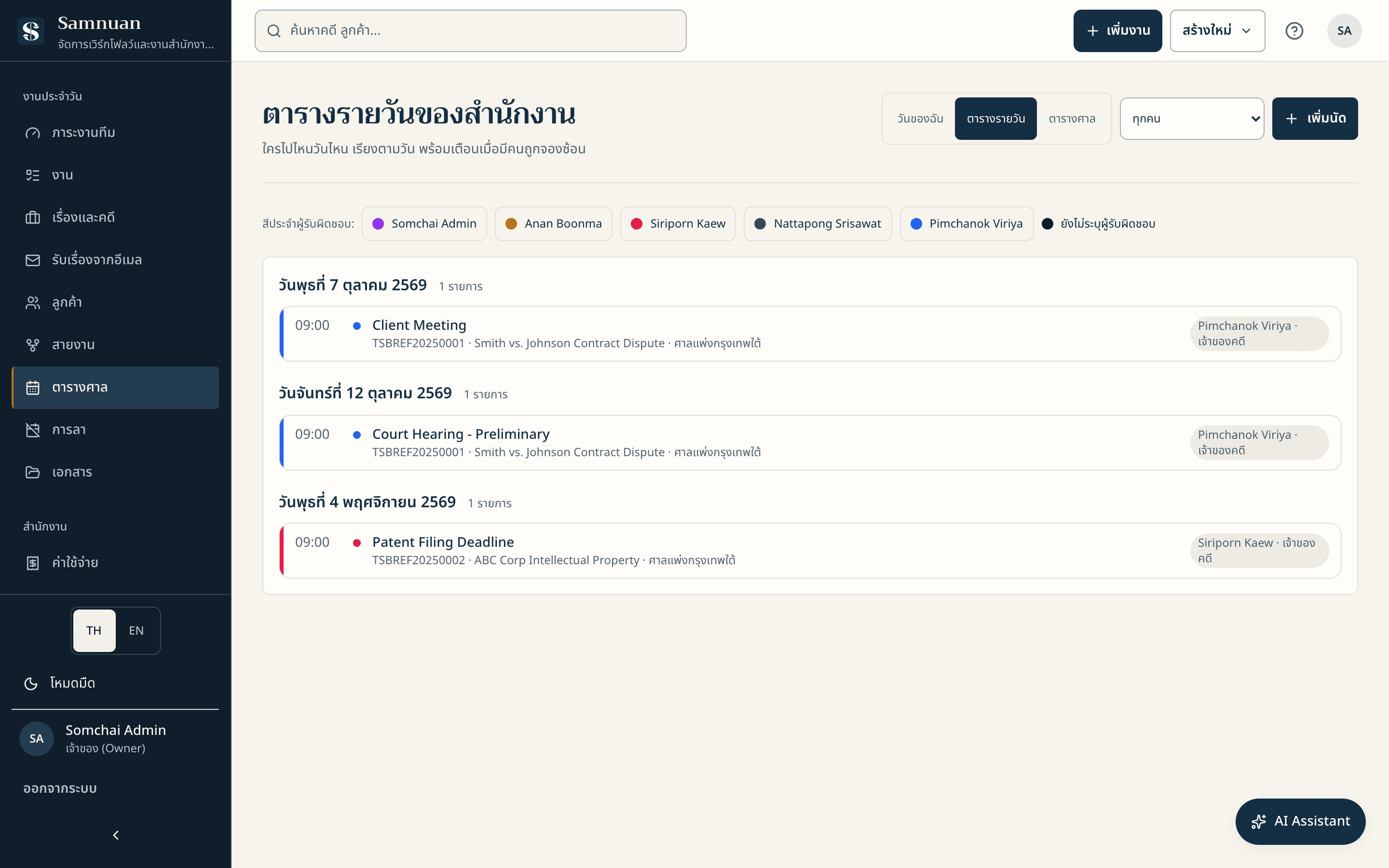The image size is (1389, 868).
Task: Click the SA avatar in top bar
Action: click(1344, 31)
